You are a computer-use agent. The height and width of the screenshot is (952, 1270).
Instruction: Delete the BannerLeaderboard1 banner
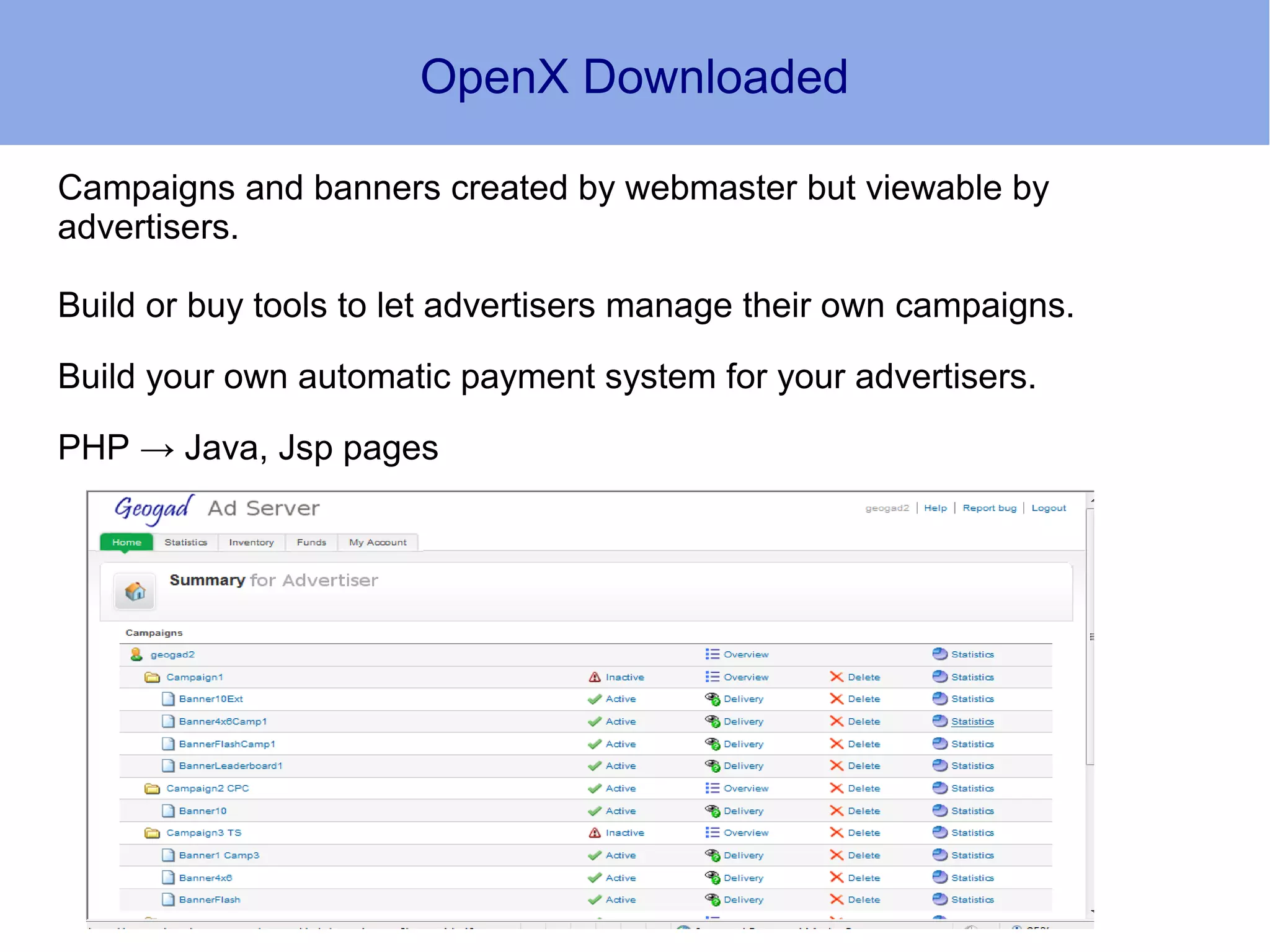[864, 766]
